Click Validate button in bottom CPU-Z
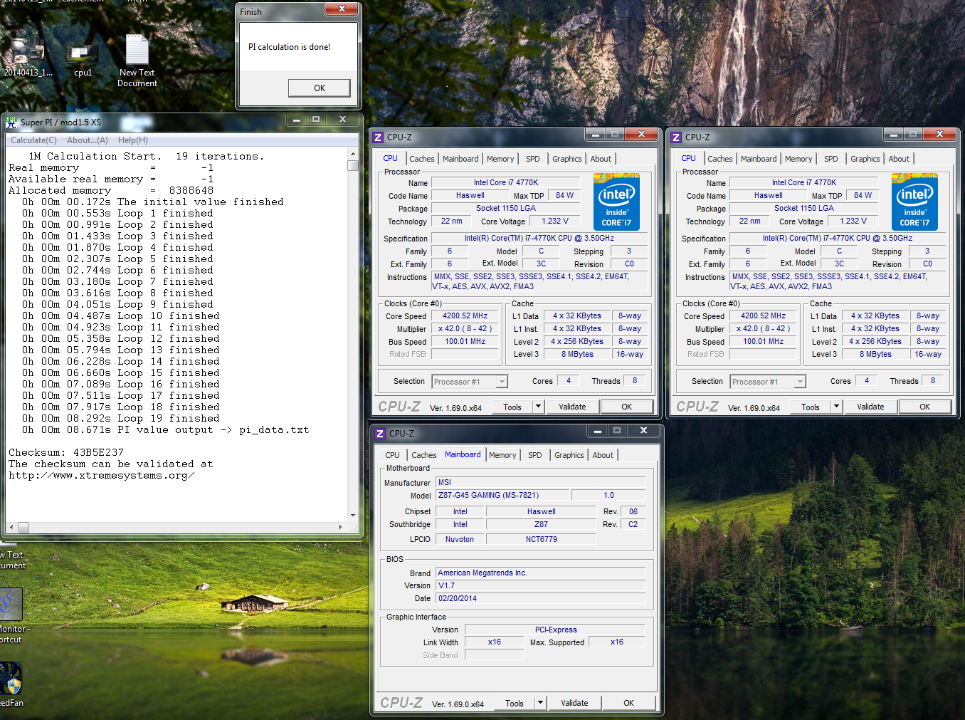 click(574, 703)
